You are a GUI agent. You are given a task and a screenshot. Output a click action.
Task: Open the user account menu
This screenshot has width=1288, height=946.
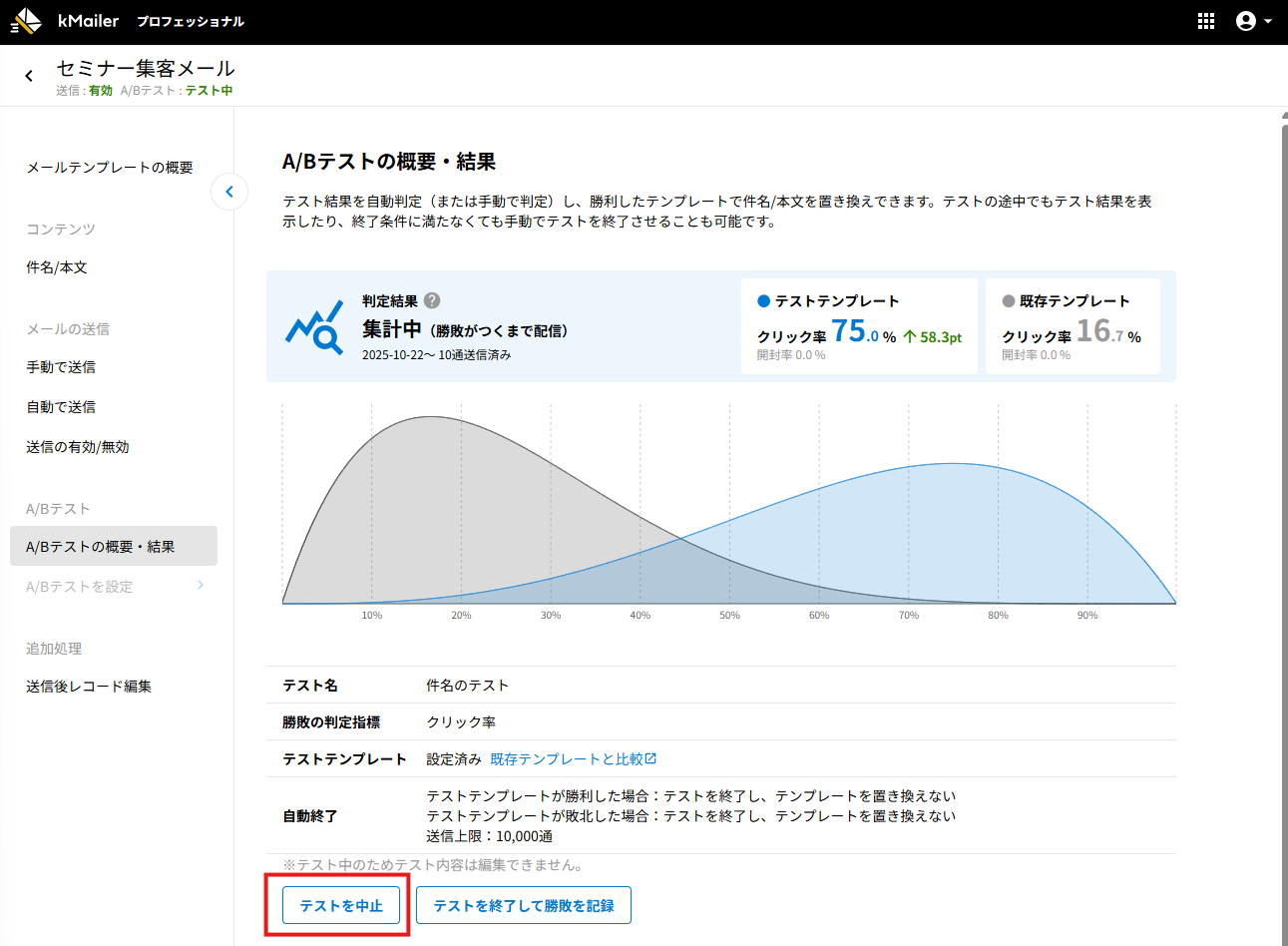[x=1252, y=21]
